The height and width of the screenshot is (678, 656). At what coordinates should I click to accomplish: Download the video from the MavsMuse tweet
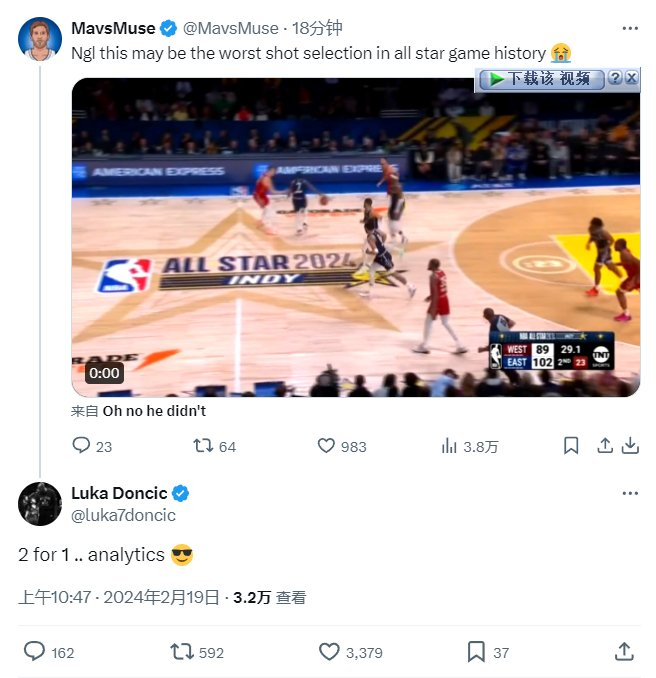(630, 446)
